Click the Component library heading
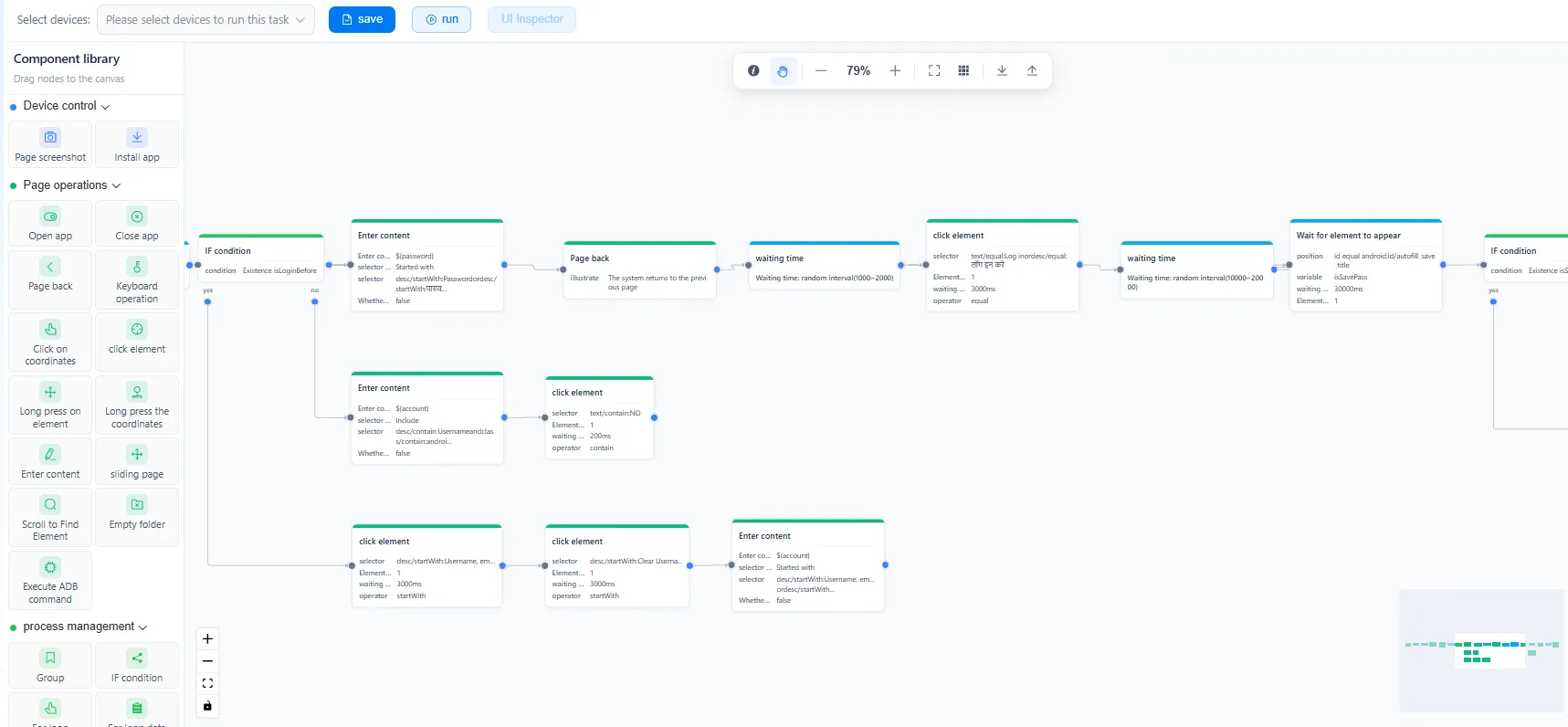Viewport: 1568px width, 727px height. [67, 58]
